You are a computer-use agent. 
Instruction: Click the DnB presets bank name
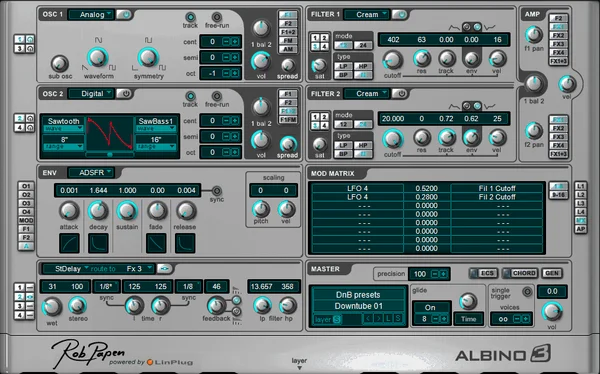pyautogui.click(x=358, y=295)
